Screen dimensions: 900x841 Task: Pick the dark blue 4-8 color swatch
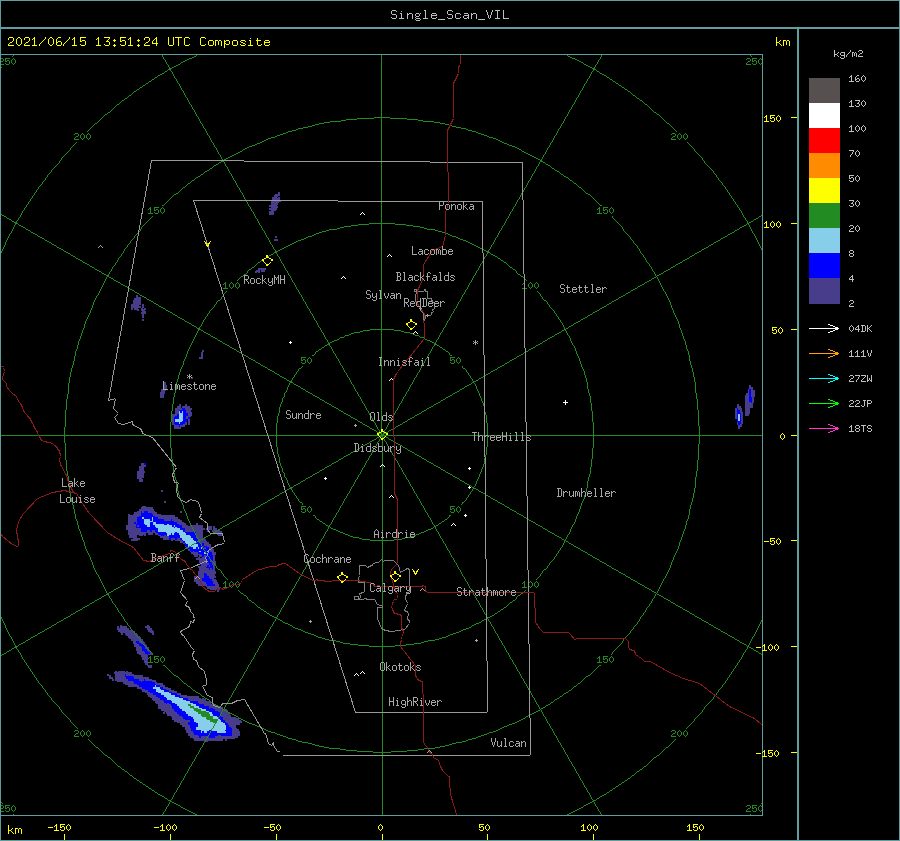pos(824,265)
